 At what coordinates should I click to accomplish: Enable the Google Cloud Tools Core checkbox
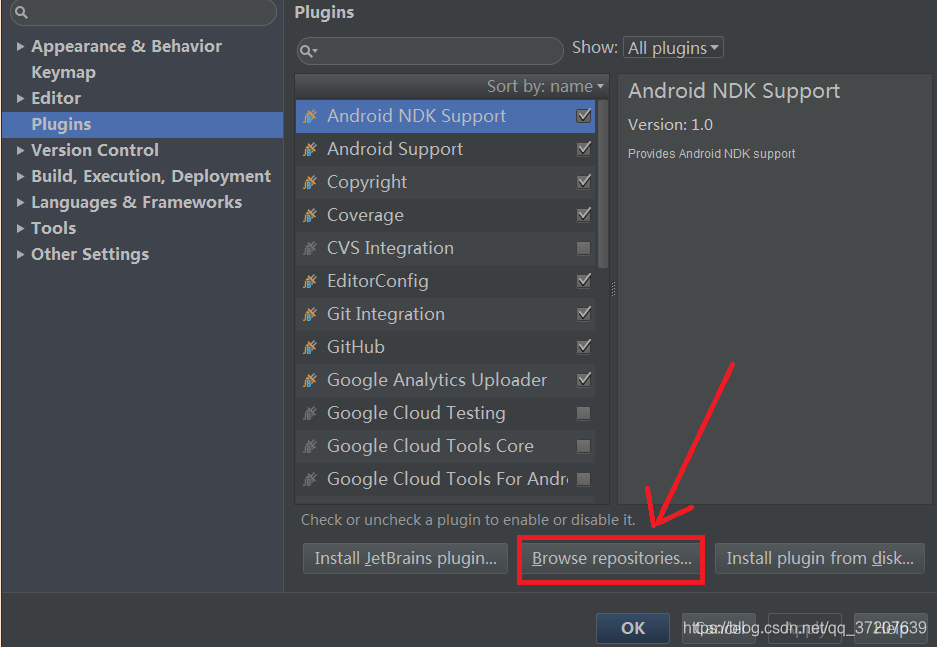point(584,446)
